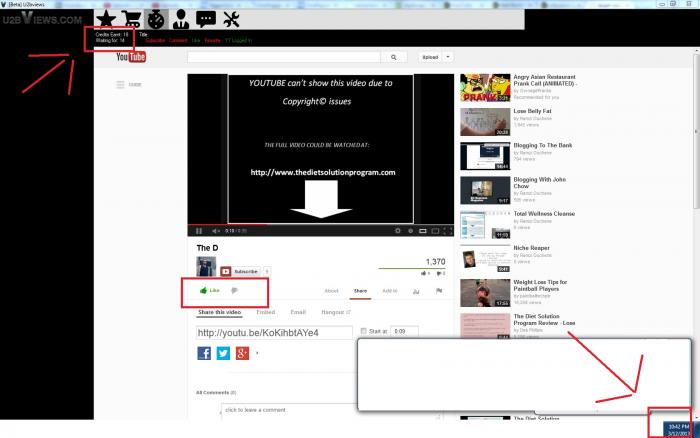Open Weight Loss Tips for Paintball Players thumbnail
The width and height of the screenshot is (700, 438).
tap(485, 293)
